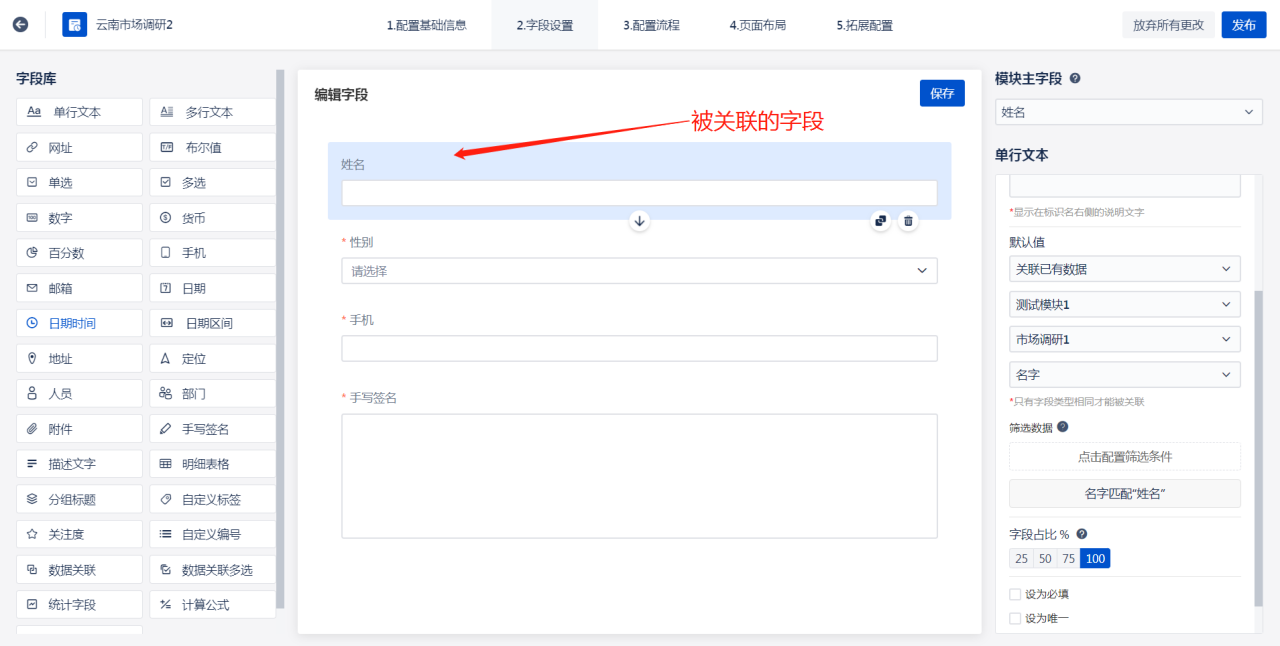Open the 5.拓展配置 tab
This screenshot has height=646, width=1280.
(x=865, y=25)
